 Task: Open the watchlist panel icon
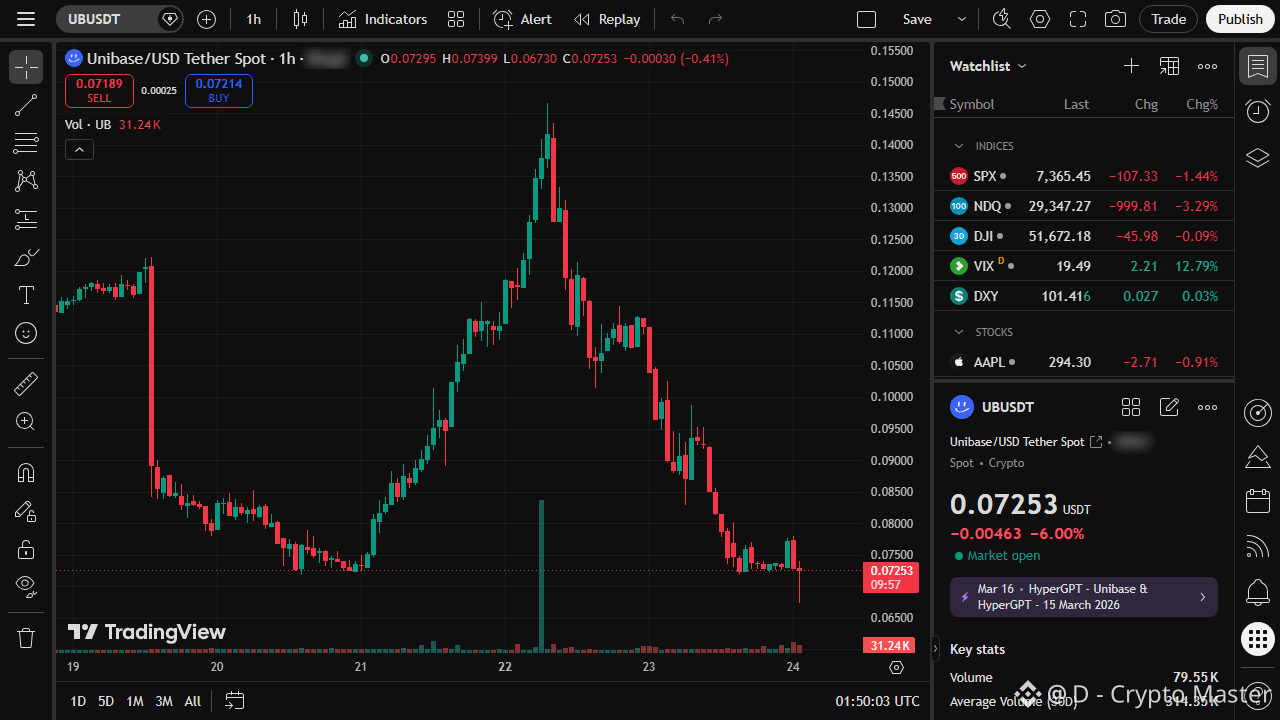pos(1258,67)
